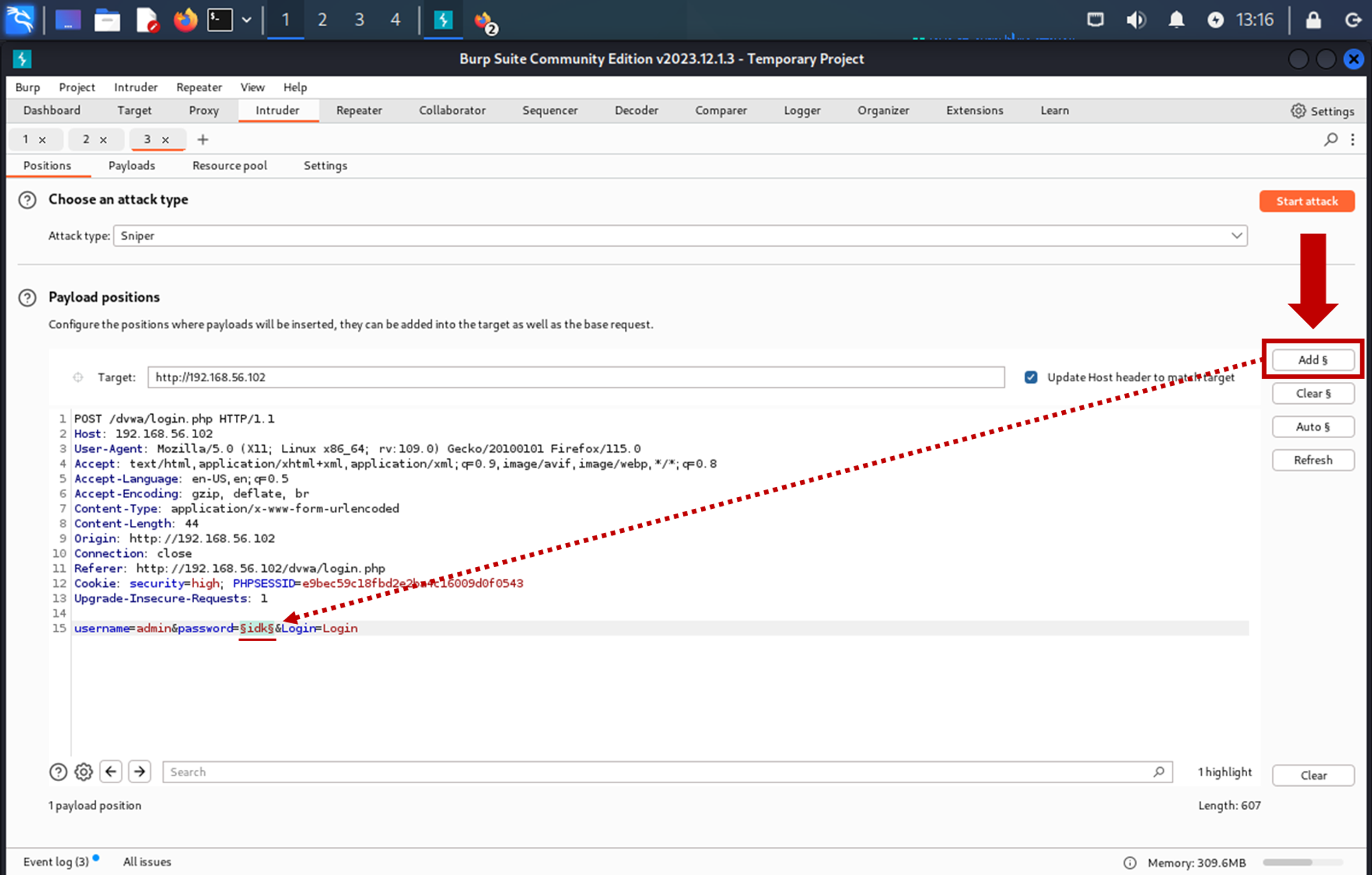Open the Kali Linux applications menu
The height and width of the screenshot is (875, 1372).
pos(20,19)
